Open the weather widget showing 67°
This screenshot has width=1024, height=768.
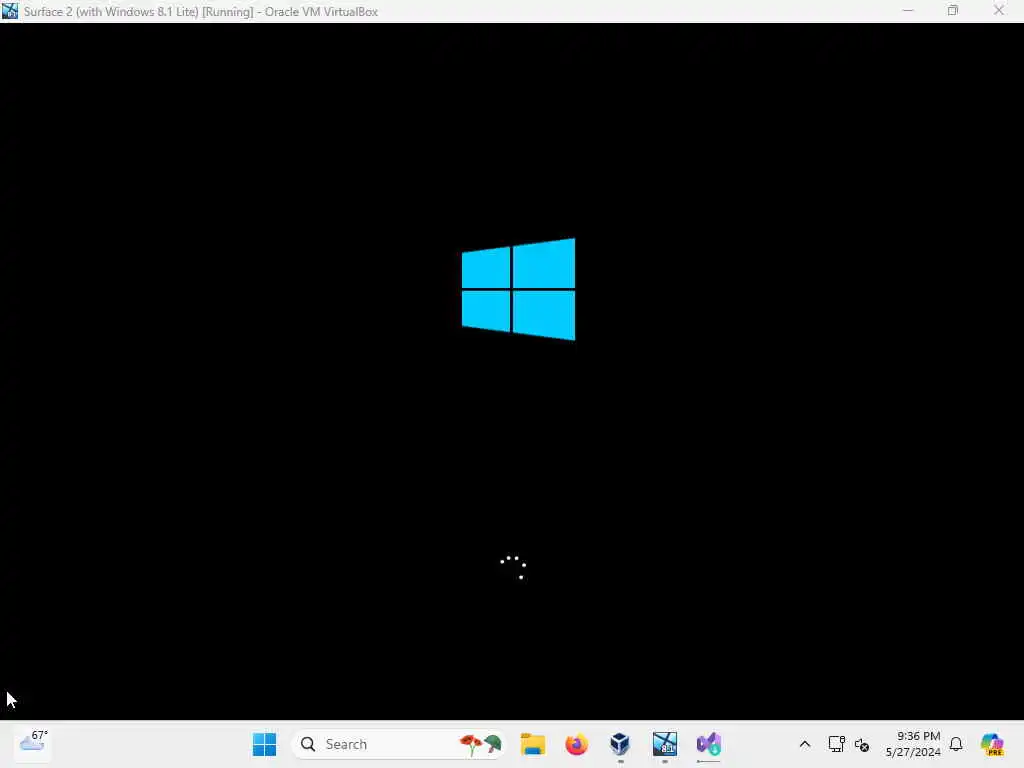[x=34, y=743]
